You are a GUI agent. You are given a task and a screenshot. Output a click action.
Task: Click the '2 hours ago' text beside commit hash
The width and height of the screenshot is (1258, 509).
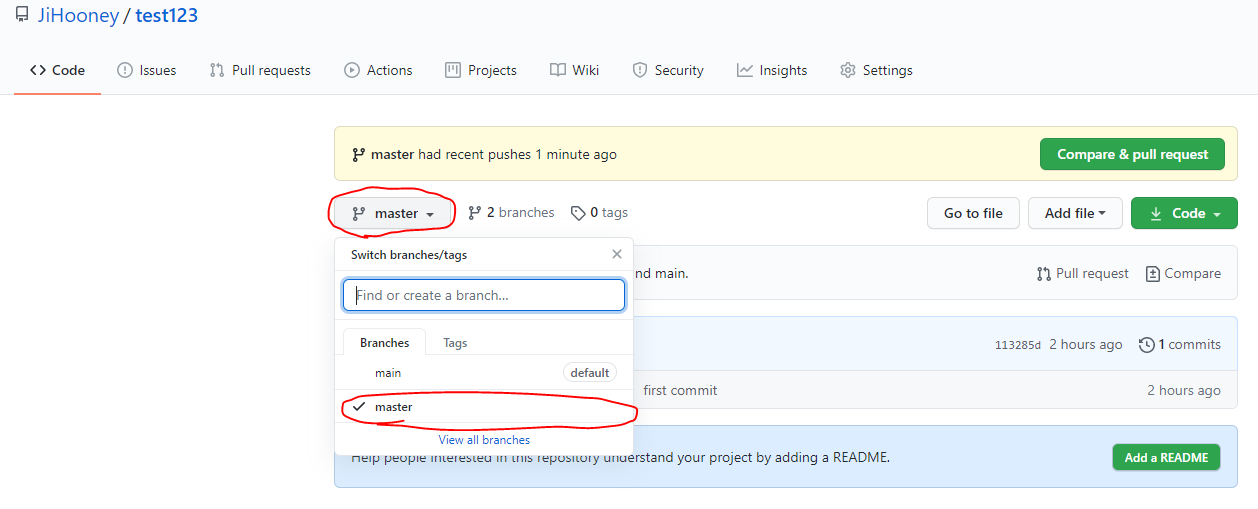coord(1086,344)
